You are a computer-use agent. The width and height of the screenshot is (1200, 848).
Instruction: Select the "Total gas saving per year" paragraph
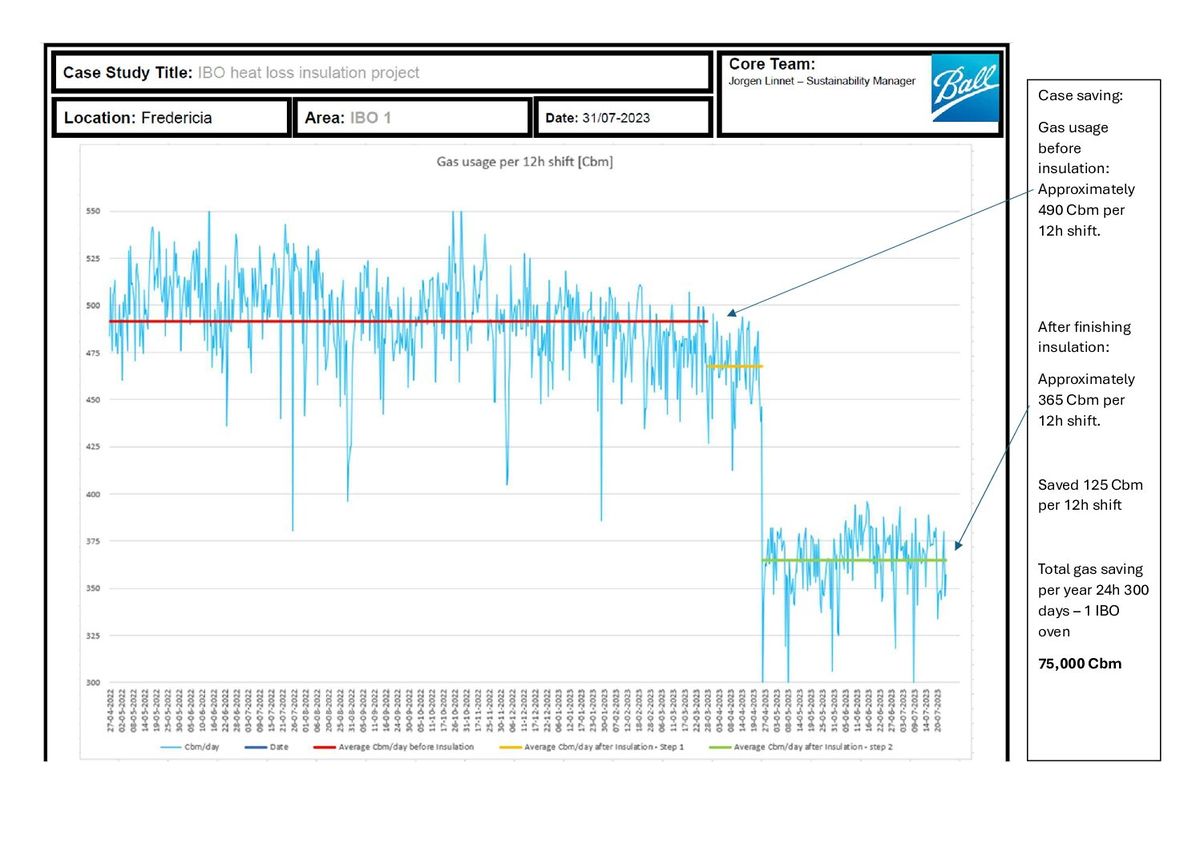click(1094, 600)
